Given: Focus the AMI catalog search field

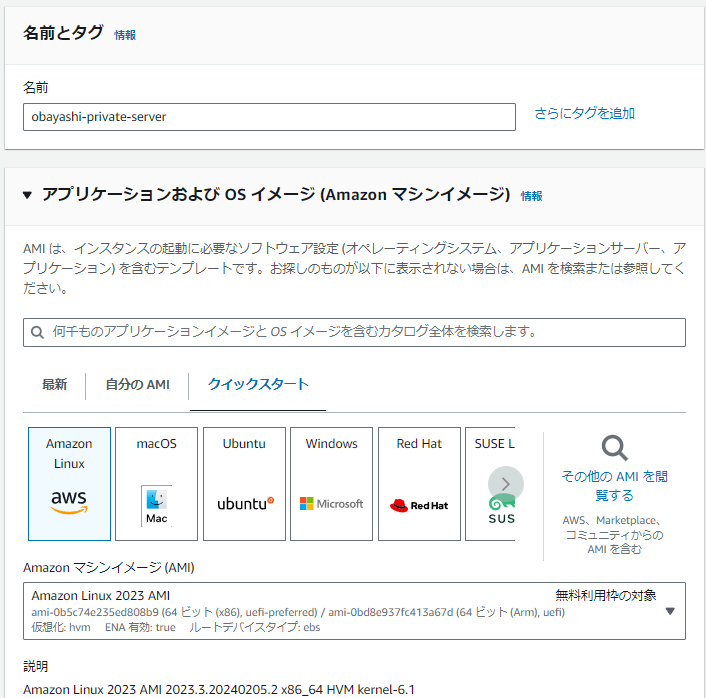Looking at the screenshot, I should [354, 332].
